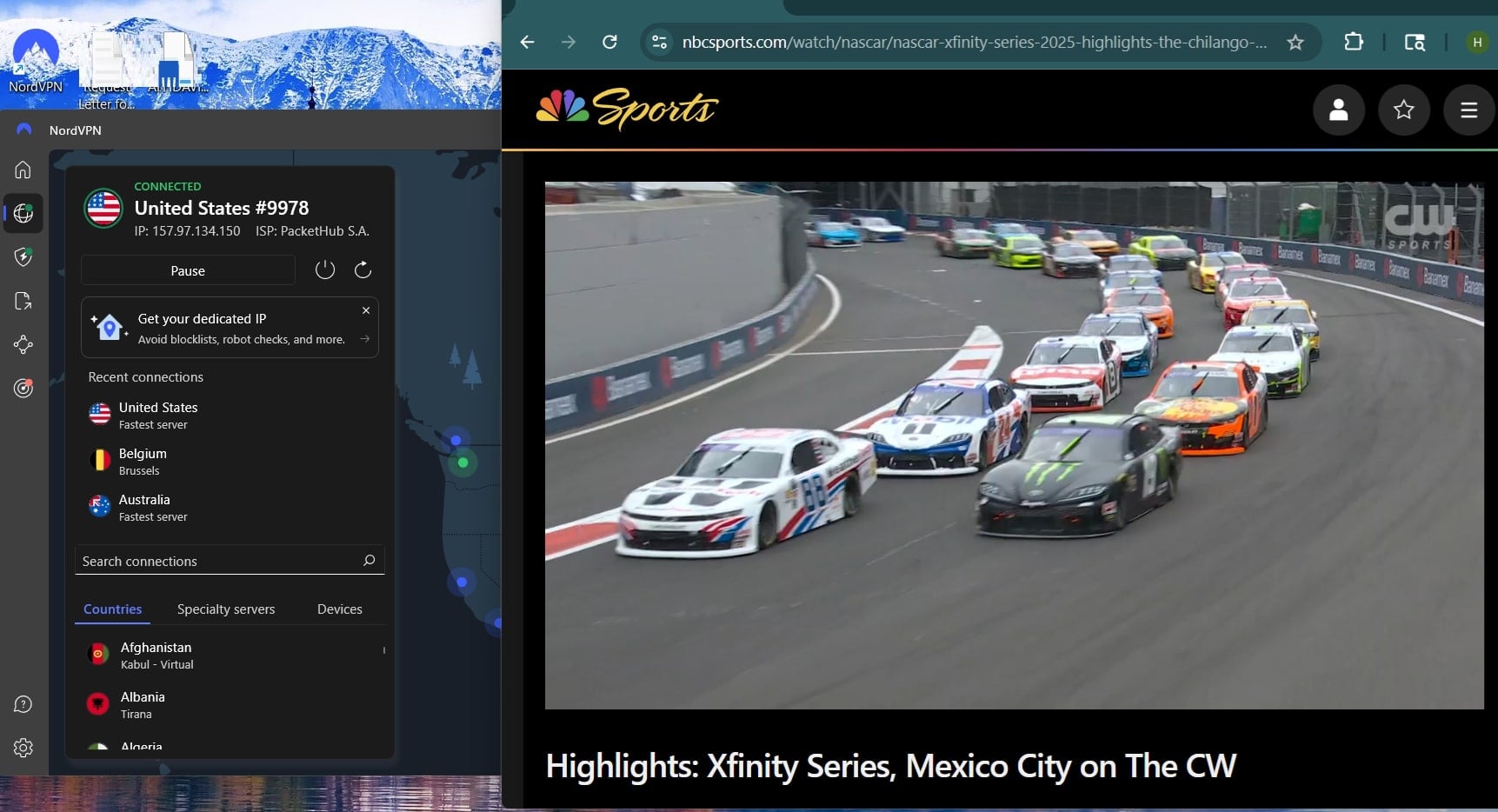Click the Search connections field
The height and width of the screenshot is (812, 1498).
[217, 561]
